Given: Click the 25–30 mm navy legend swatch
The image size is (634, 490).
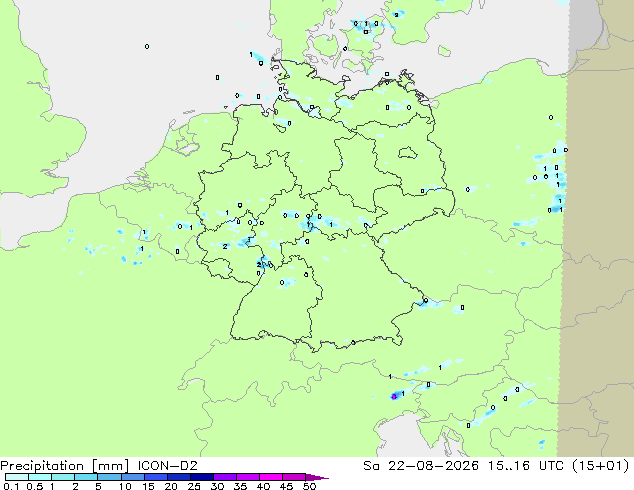Looking at the screenshot, I should point(201,477).
